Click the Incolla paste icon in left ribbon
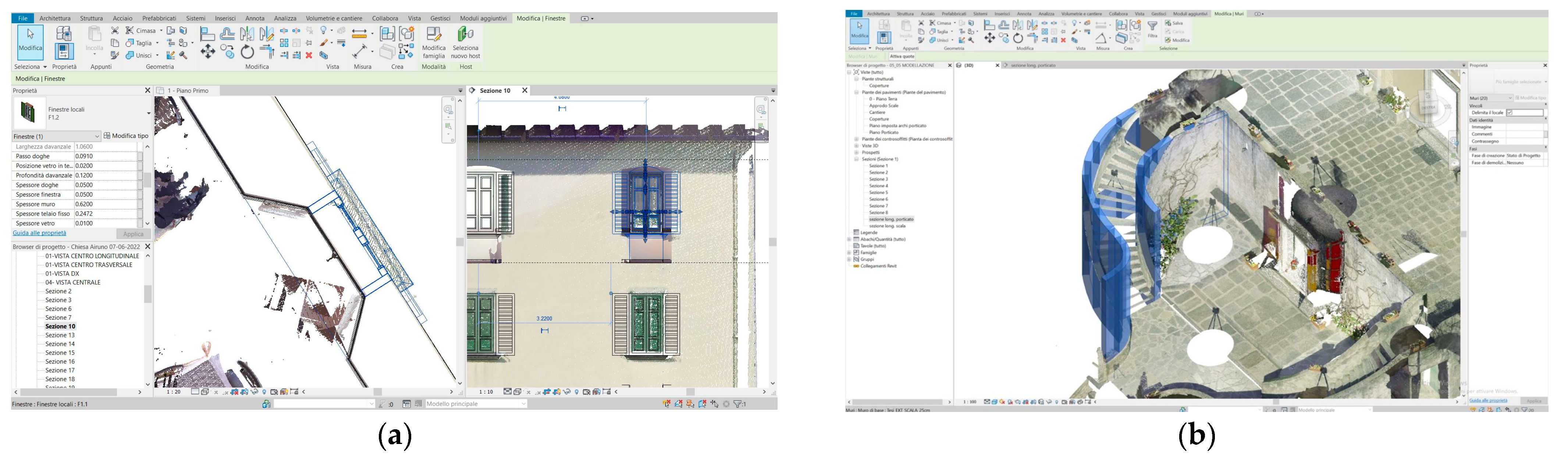The height and width of the screenshot is (462, 1568). (95, 35)
